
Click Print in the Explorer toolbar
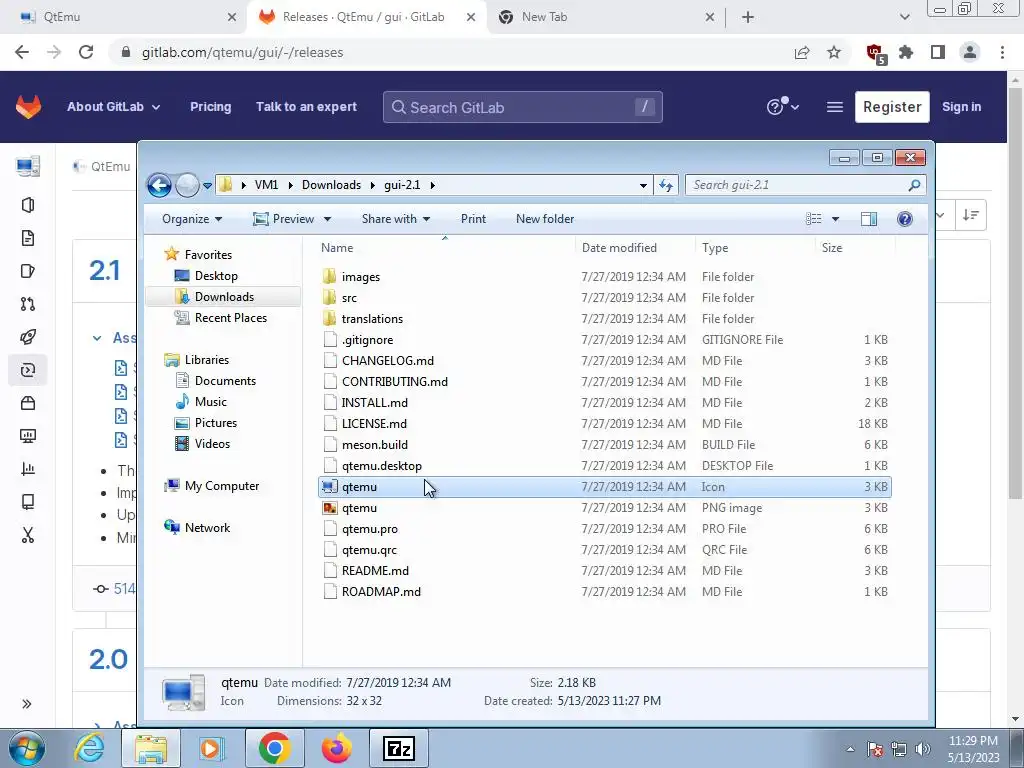473,219
